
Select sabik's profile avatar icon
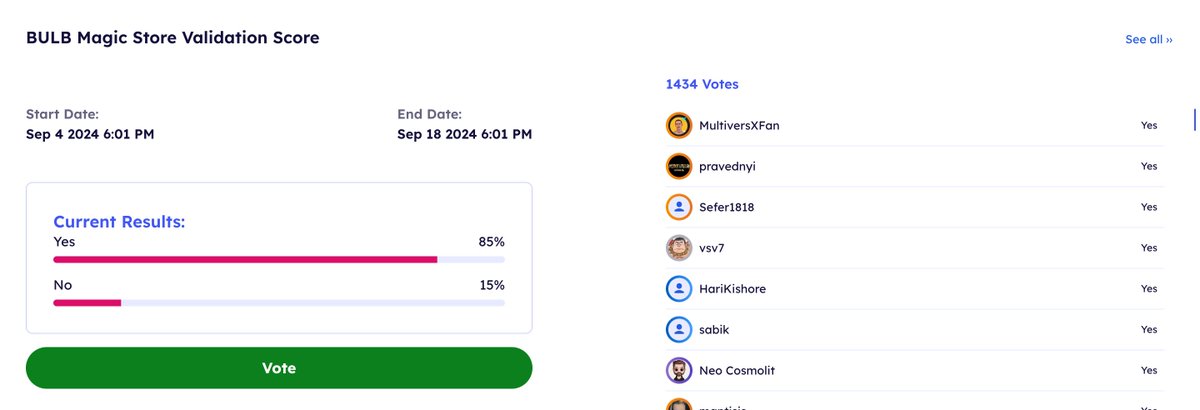pos(679,329)
